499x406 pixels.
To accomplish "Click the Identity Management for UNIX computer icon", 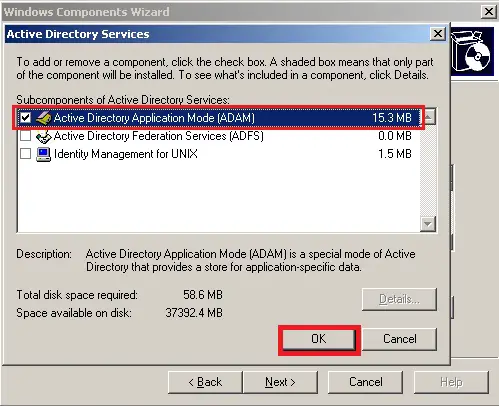I will [x=43, y=154].
